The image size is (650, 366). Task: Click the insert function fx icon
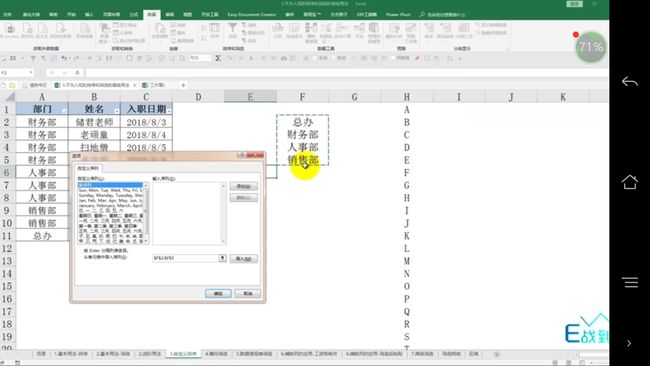[x=77, y=73]
